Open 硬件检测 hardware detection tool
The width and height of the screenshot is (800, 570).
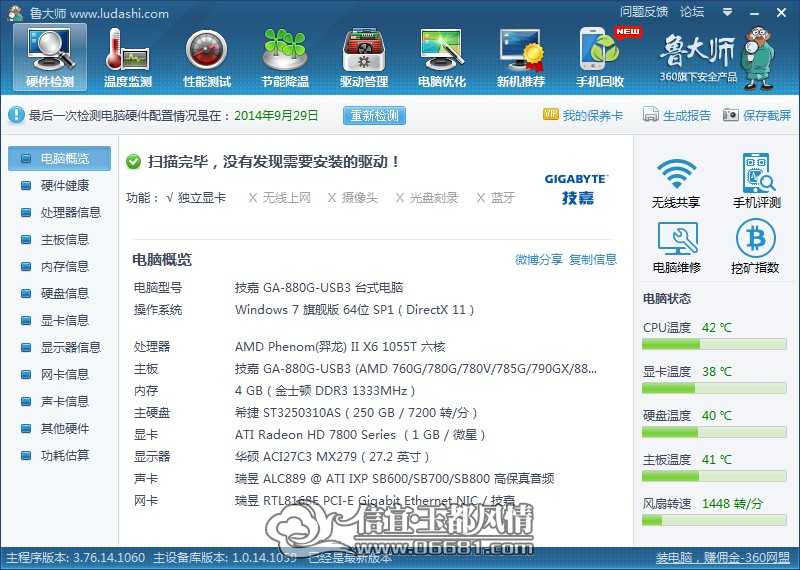tap(49, 57)
